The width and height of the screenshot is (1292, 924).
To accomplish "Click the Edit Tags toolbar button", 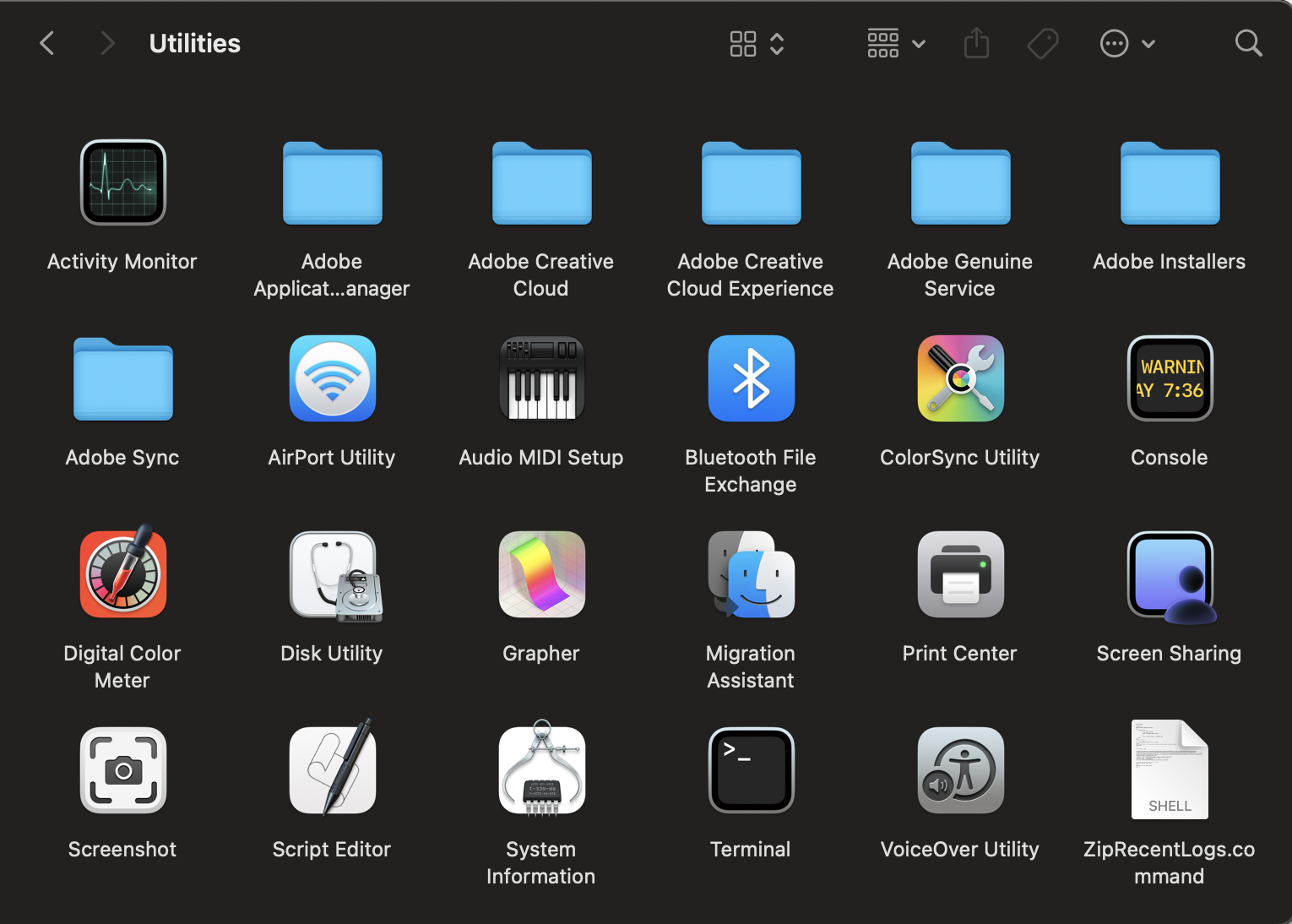I will tap(1043, 44).
